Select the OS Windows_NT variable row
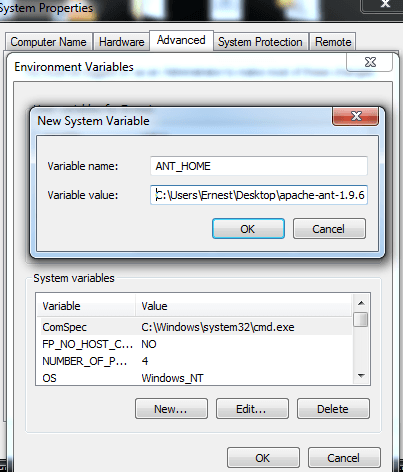Image resolution: width=403 pixels, height=472 pixels. pos(194,378)
